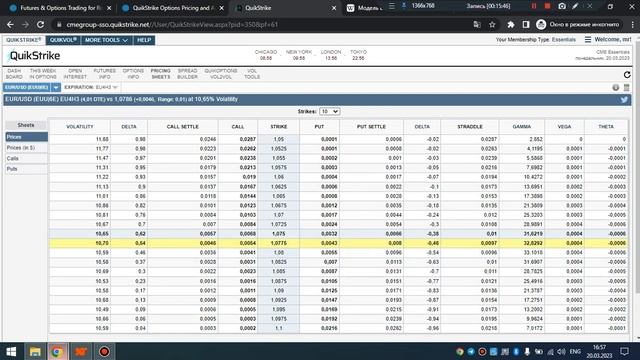Open the browser side panel icon

coord(526,24)
